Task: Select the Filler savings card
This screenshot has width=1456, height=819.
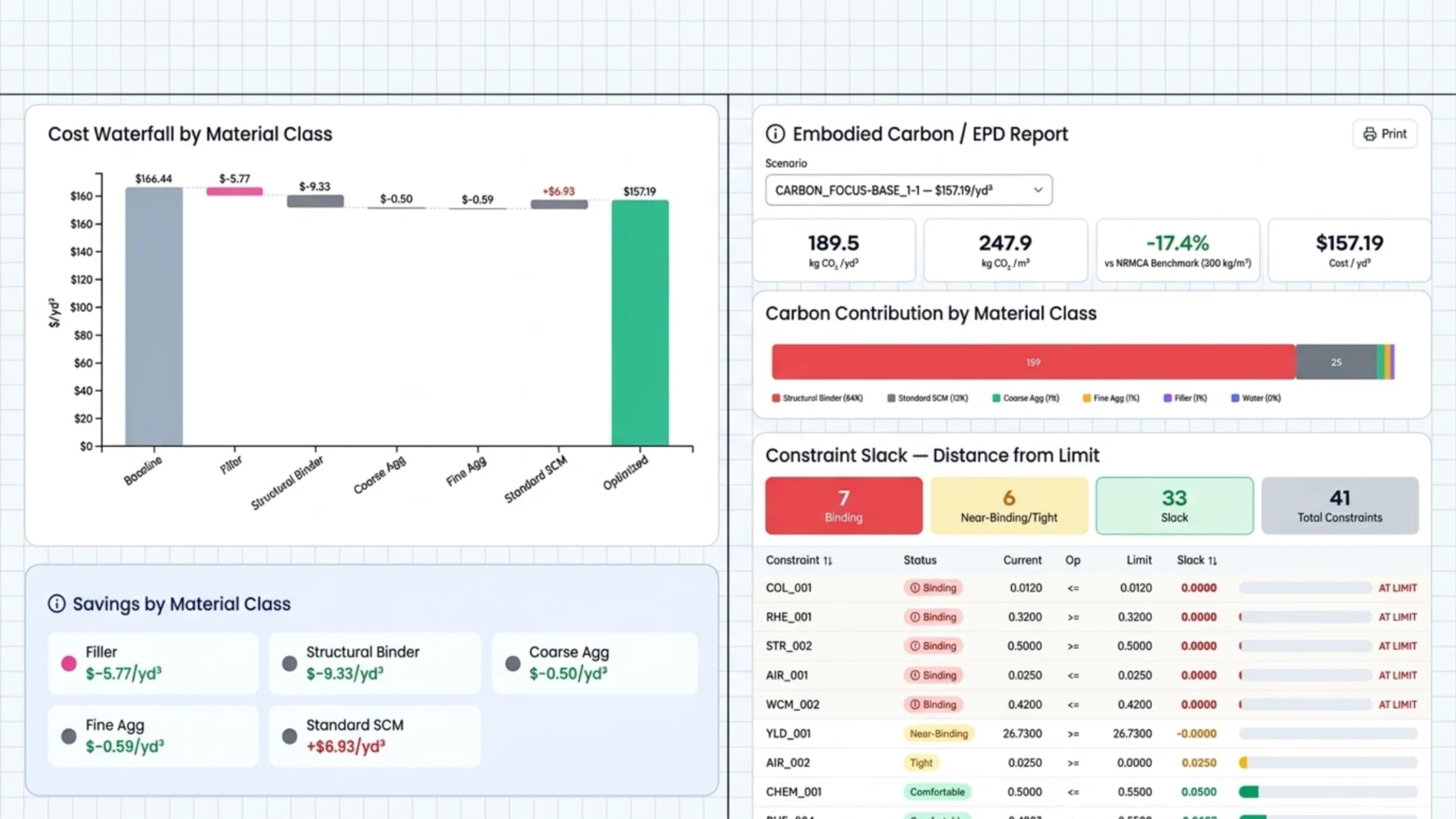Action: [x=153, y=663]
